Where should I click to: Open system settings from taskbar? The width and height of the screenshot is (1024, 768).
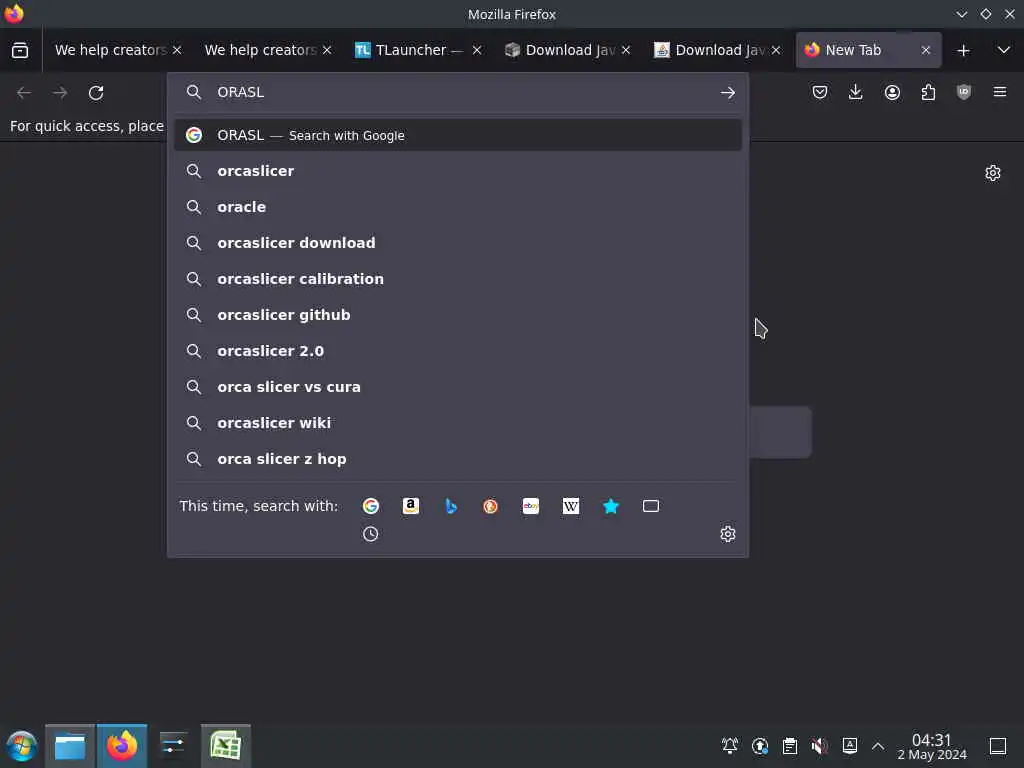(x=173, y=746)
